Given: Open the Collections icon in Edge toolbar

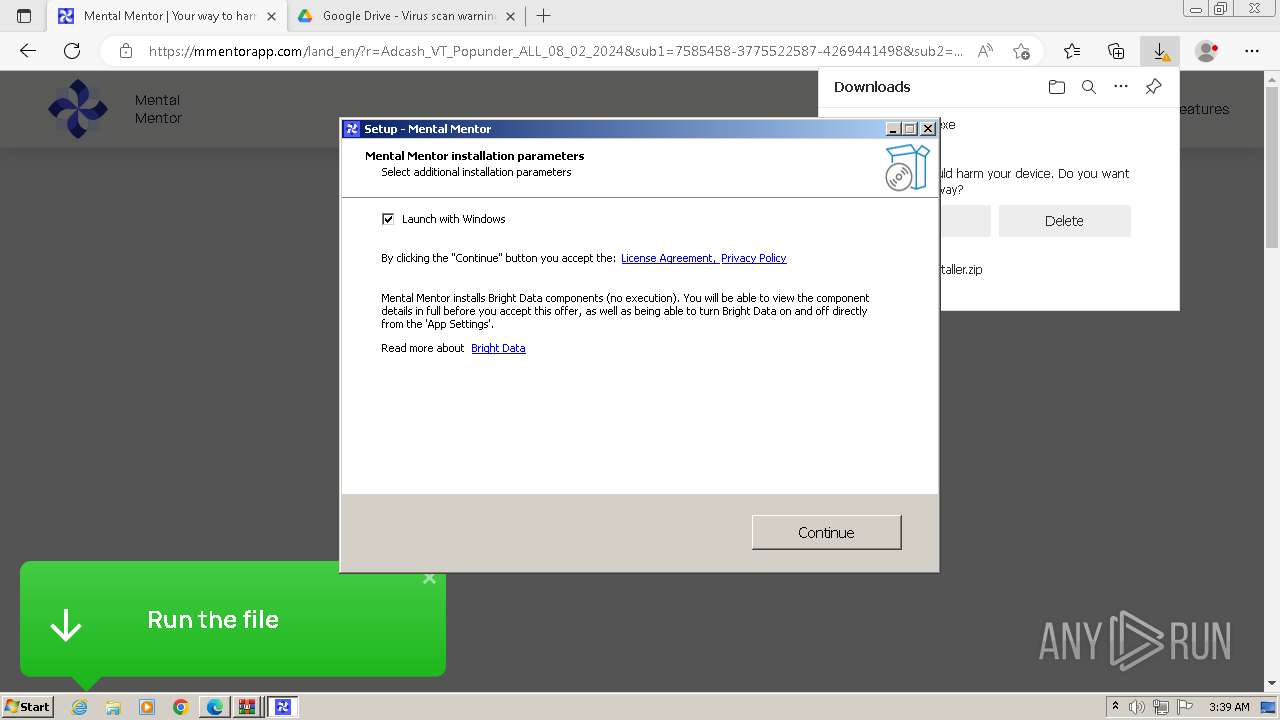Looking at the screenshot, I should point(1116,51).
